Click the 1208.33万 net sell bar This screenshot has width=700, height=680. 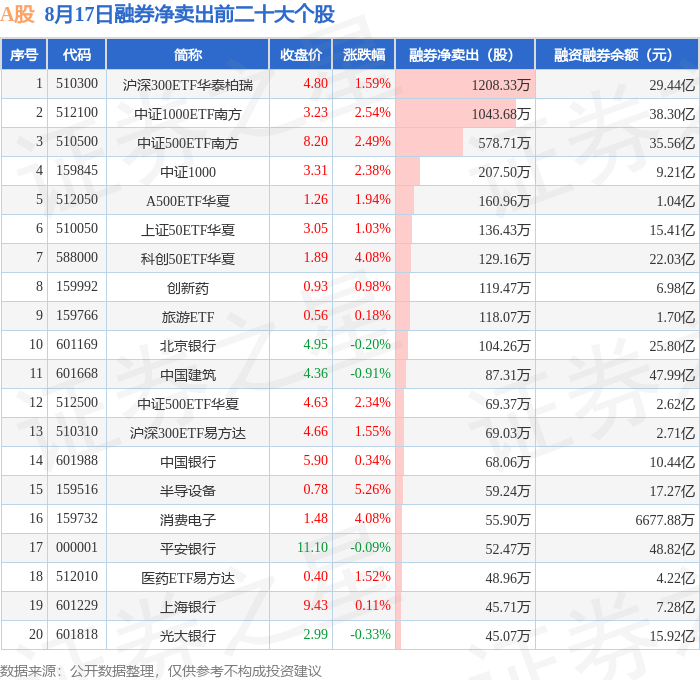[x=465, y=84]
